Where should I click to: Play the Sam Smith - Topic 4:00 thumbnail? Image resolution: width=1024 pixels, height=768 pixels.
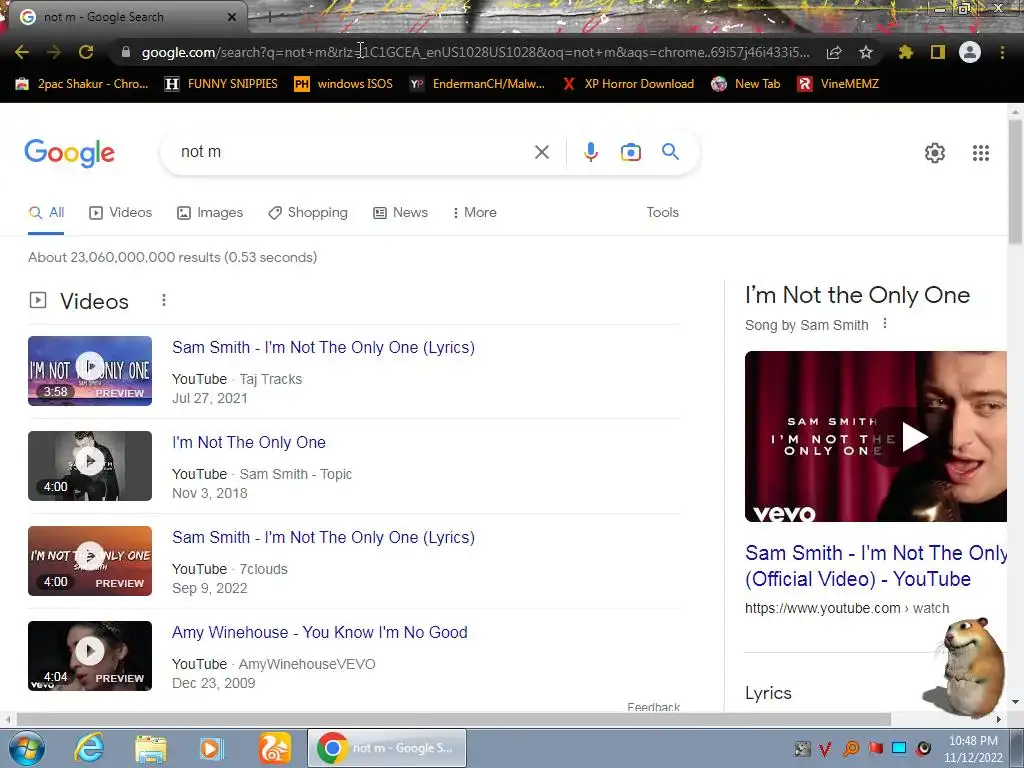click(x=90, y=466)
